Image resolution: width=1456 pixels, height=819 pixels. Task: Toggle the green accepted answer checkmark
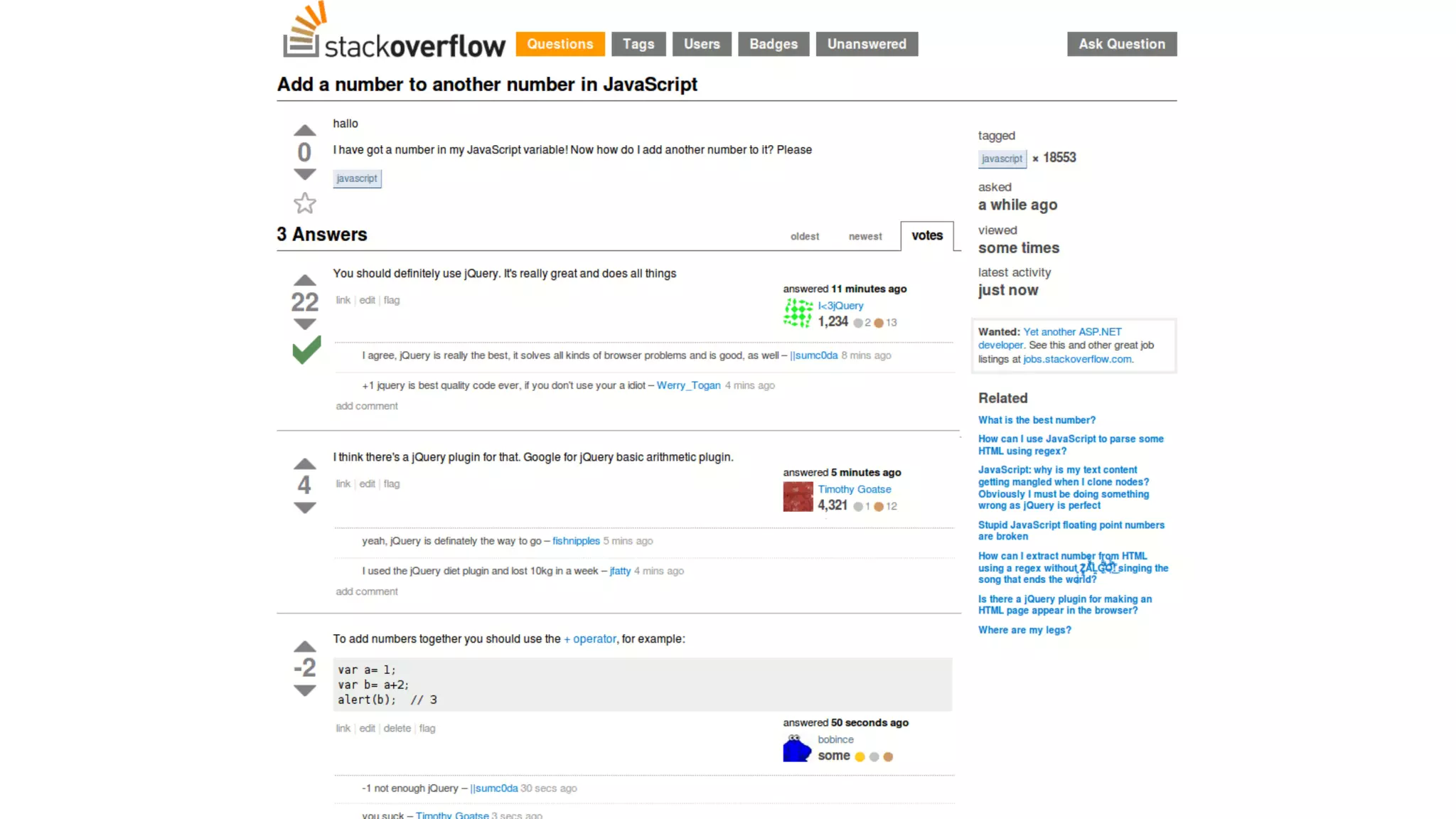(306, 350)
